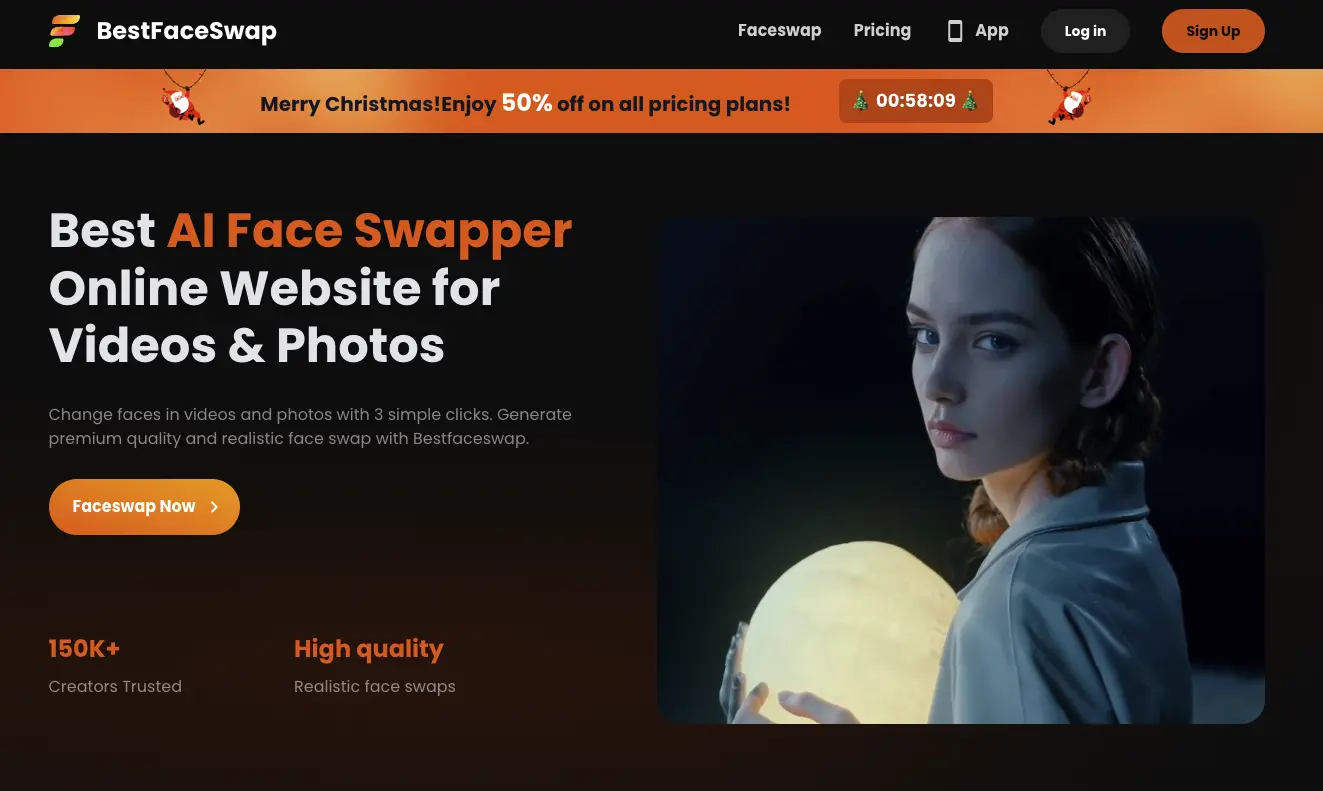Screen dimensions: 1323x791
Task: Click the hero image of woman holding moon
Action: point(960,470)
